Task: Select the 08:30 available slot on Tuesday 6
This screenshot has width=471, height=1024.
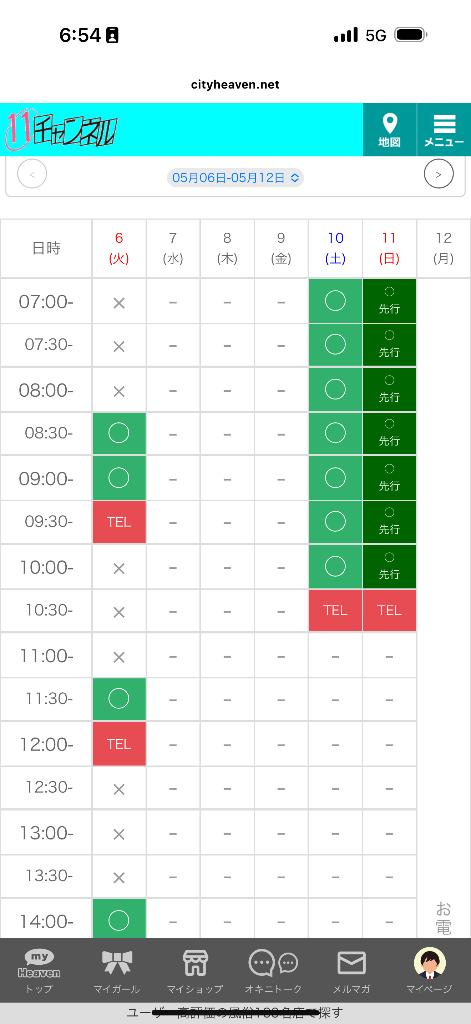Action: (119, 434)
